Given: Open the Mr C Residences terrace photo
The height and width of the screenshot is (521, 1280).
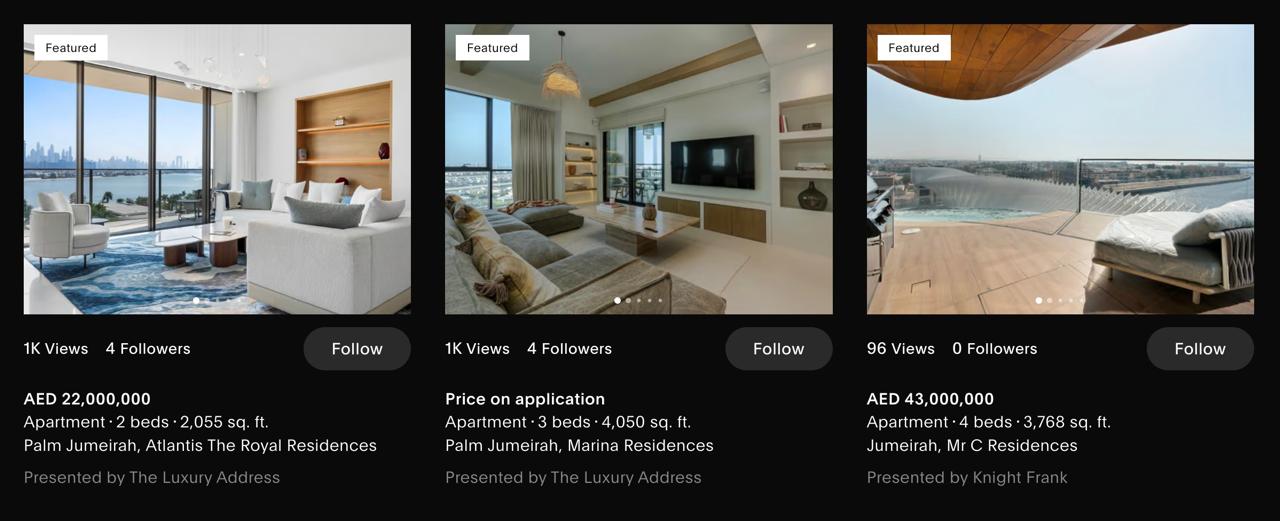Looking at the screenshot, I should pyautogui.click(x=1060, y=169).
